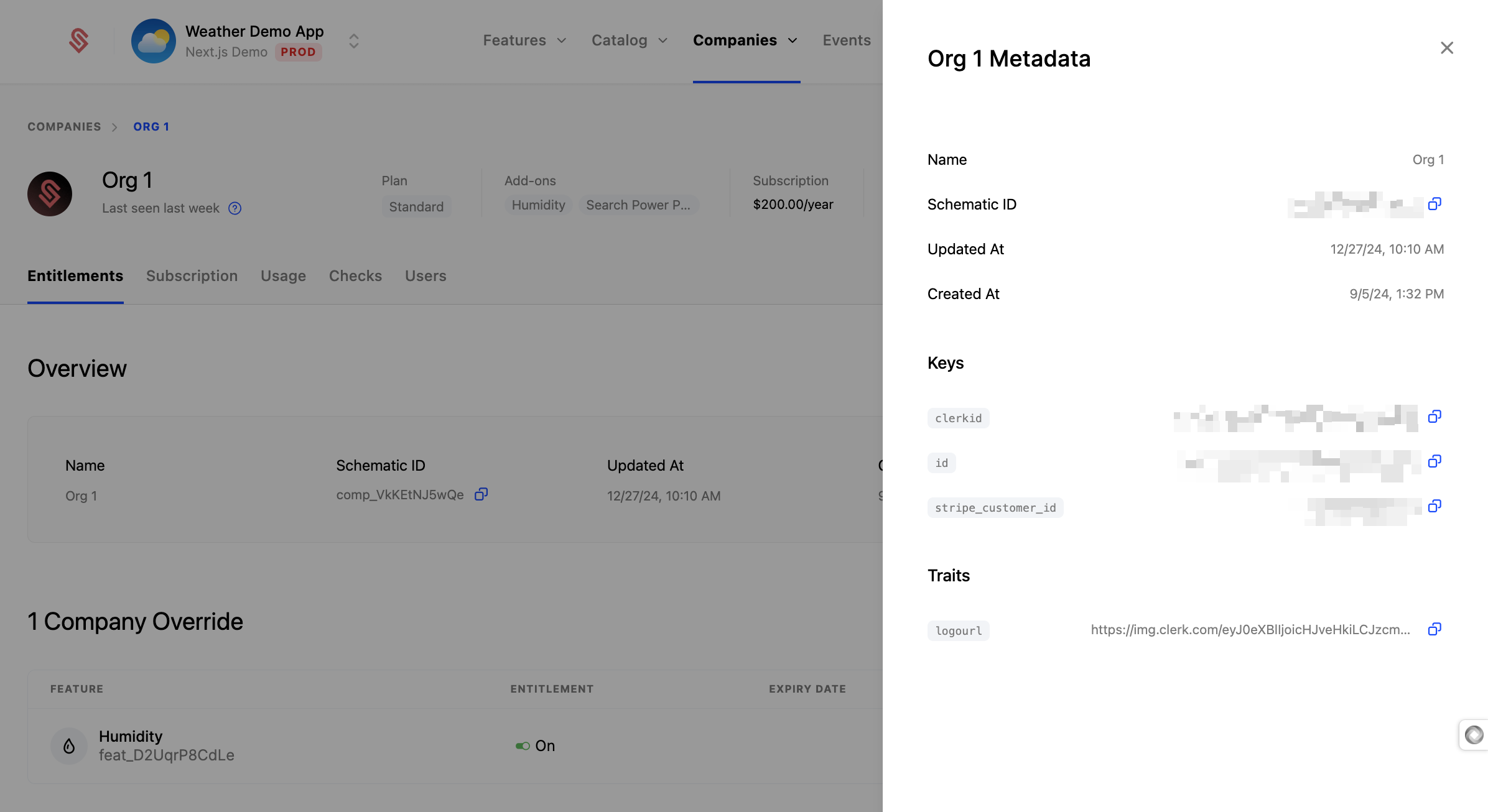Click the Humidity feature droplet icon
This screenshot has width=1488, height=812.
(x=68, y=745)
